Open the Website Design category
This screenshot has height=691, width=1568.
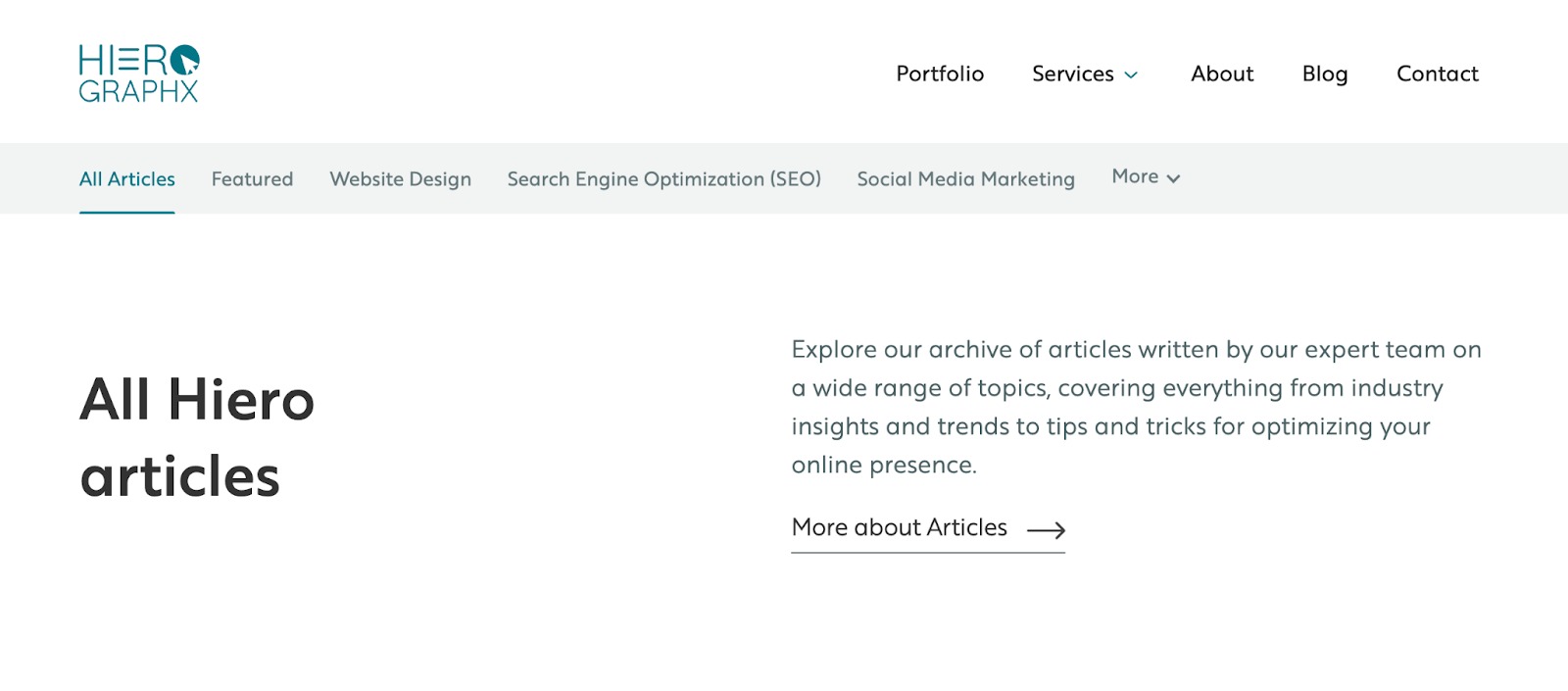click(x=400, y=178)
